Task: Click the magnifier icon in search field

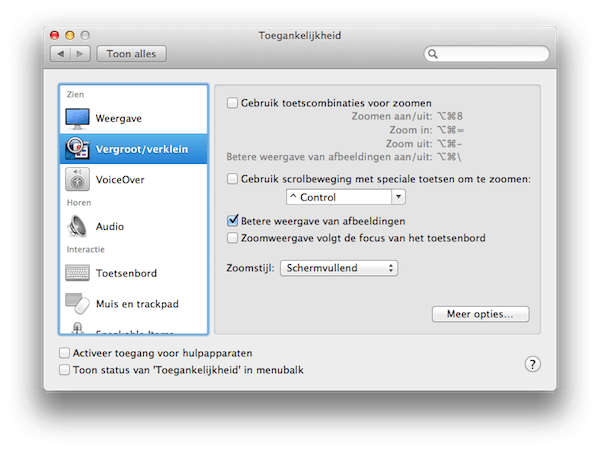Action: coord(433,54)
